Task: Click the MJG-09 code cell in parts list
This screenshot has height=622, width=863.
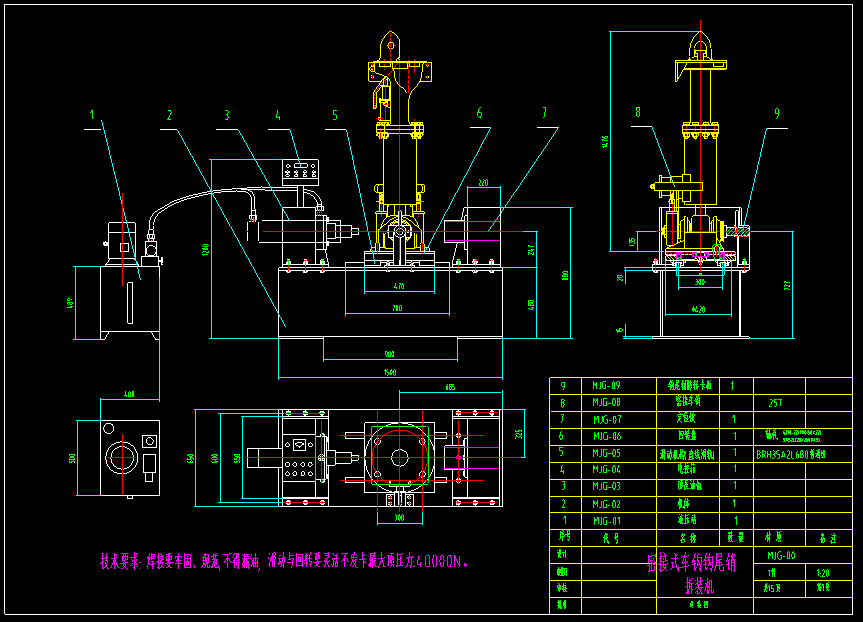Action: pos(606,385)
